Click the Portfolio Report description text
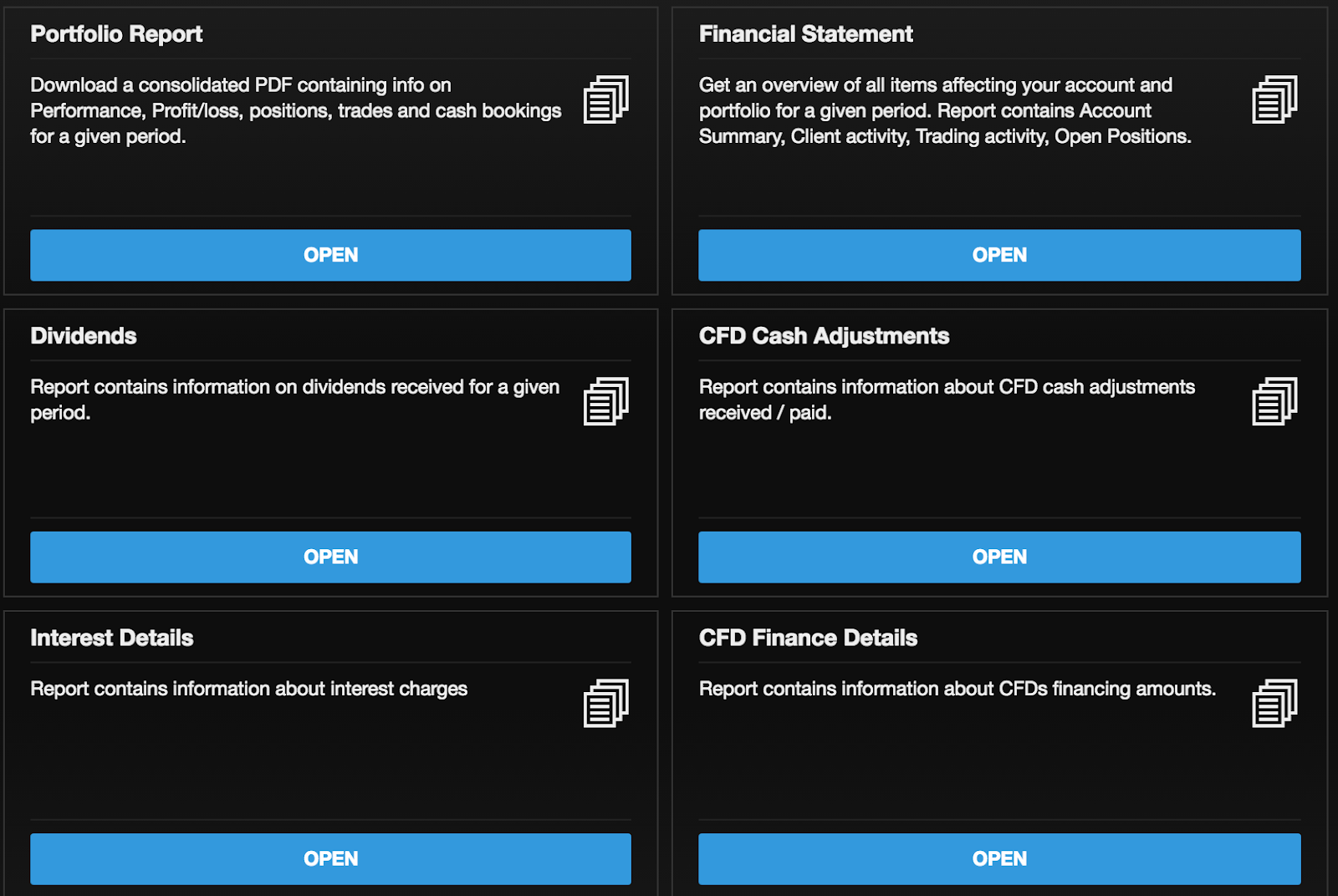Viewport: 1338px width, 896px height. click(296, 110)
